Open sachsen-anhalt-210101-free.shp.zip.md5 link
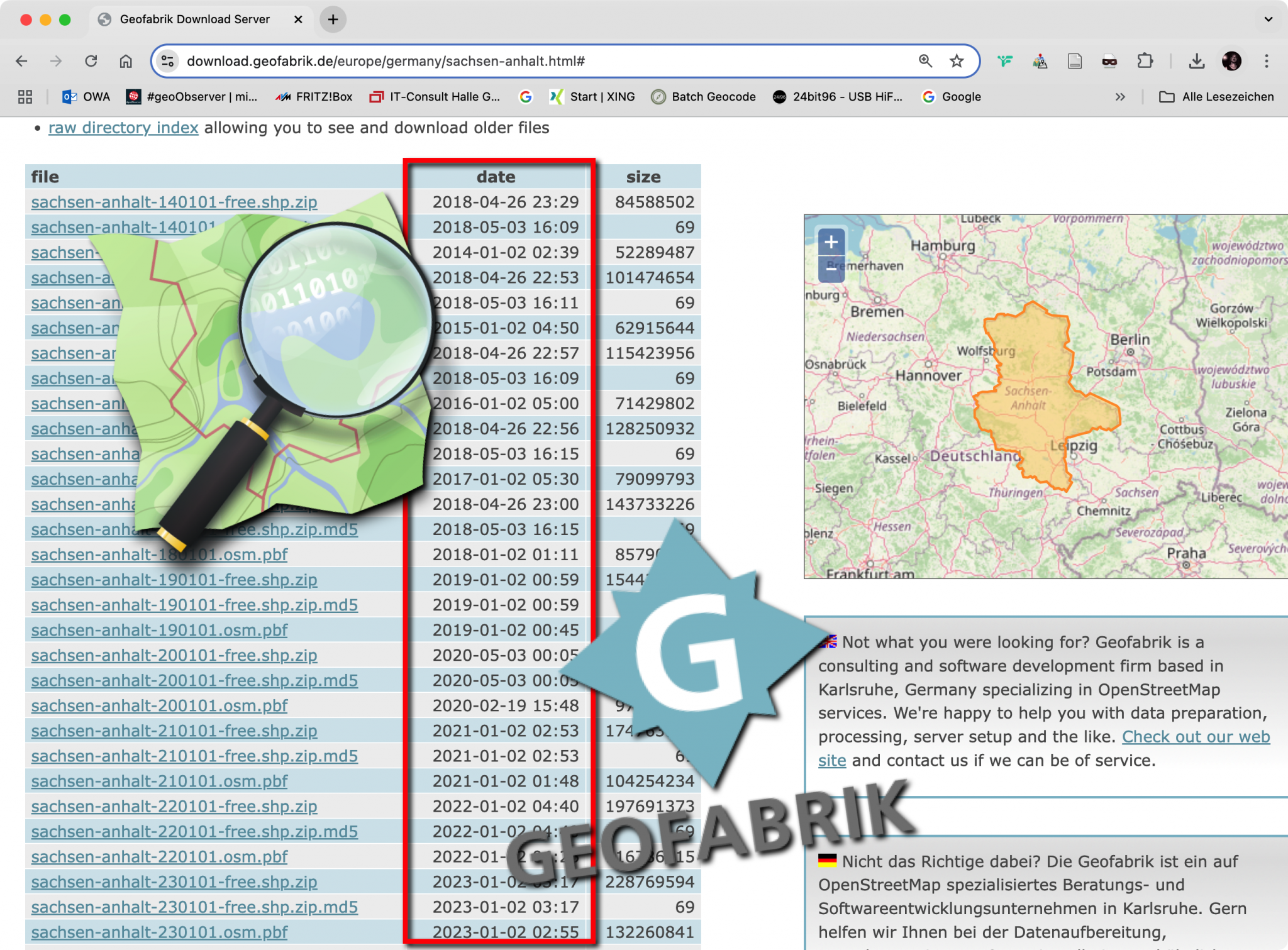1288x950 pixels. tap(194, 756)
